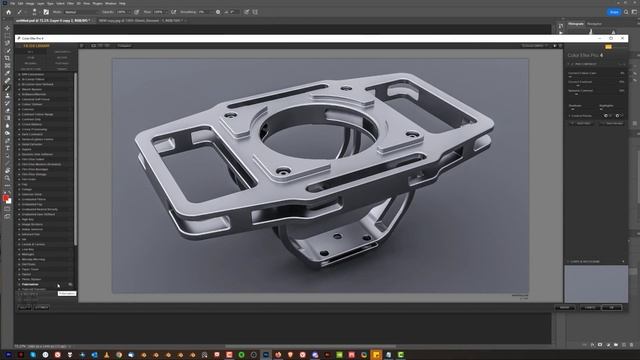Toggle favorite star for Polarization
Image resolution: width=640 pixels, height=360 pixels.
click(19, 284)
